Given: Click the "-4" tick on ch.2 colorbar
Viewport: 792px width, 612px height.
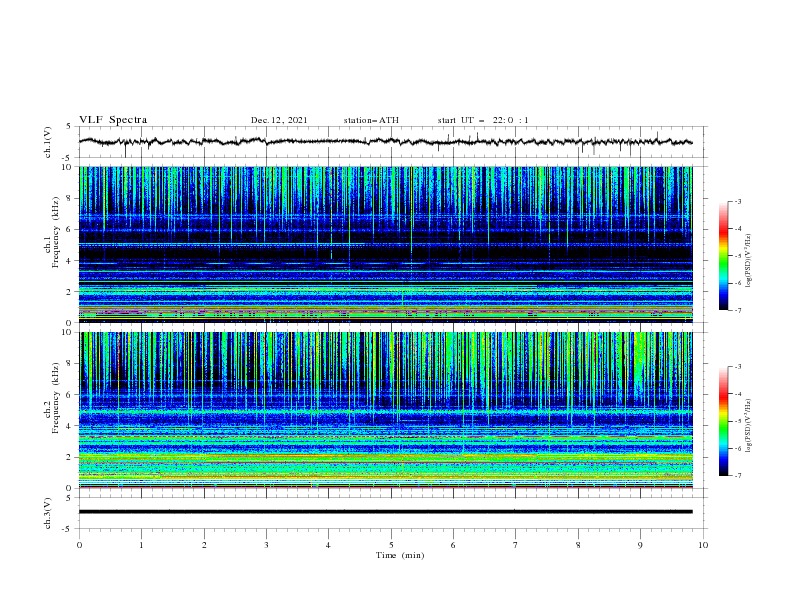Looking at the screenshot, I should pyautogui.click(x=737, y=394).
